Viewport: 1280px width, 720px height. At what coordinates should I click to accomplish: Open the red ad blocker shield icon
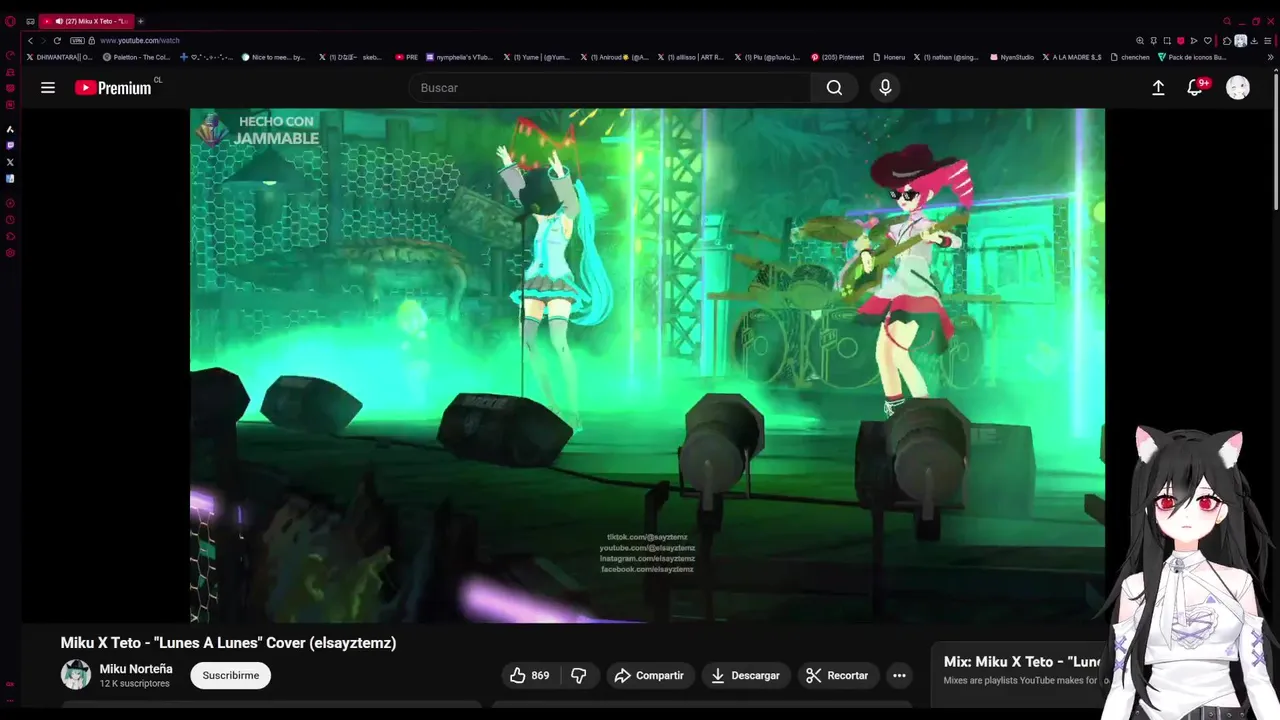(1181, 41)
